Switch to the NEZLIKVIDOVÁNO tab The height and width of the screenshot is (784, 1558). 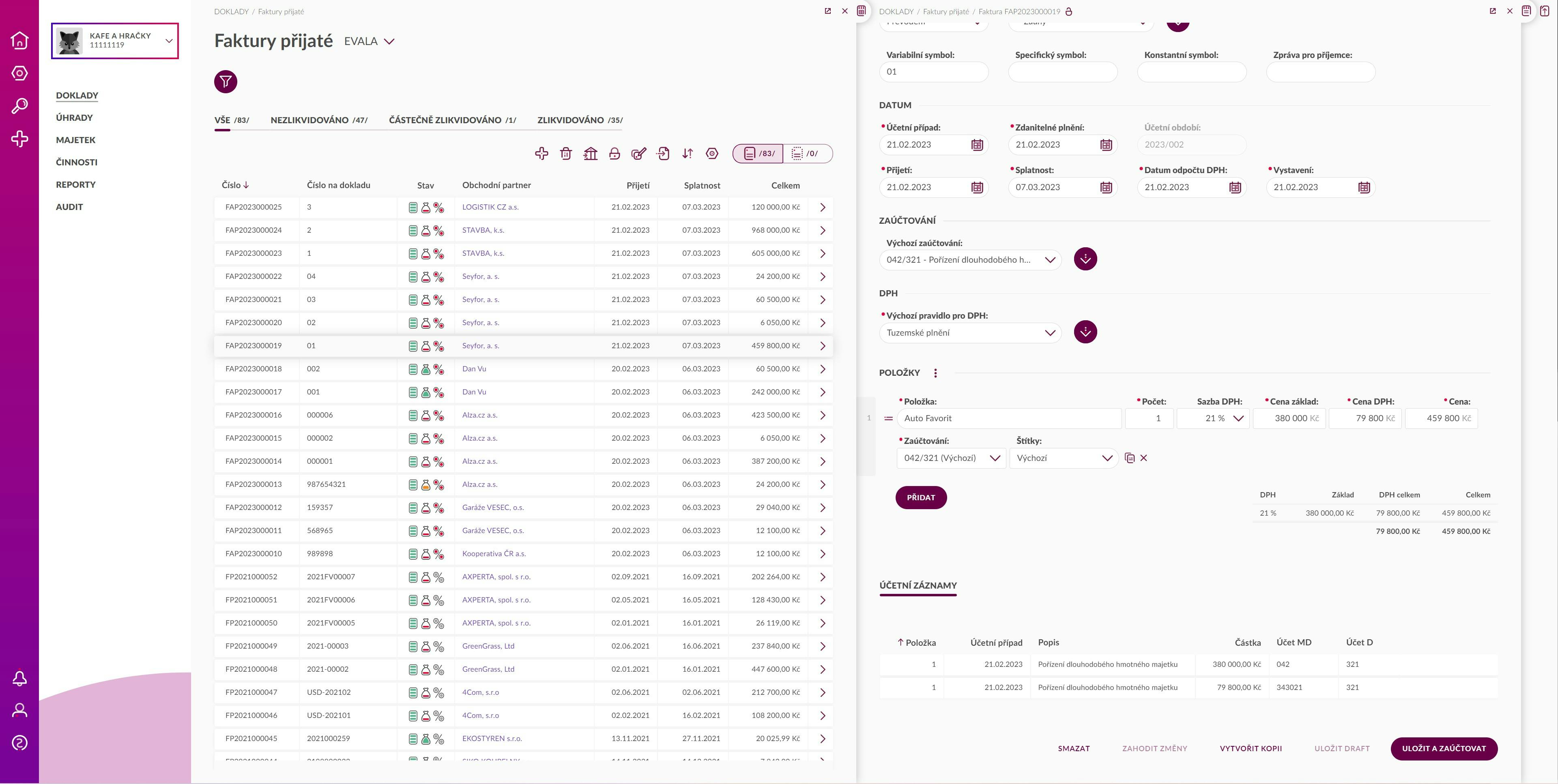click(319, 120)
